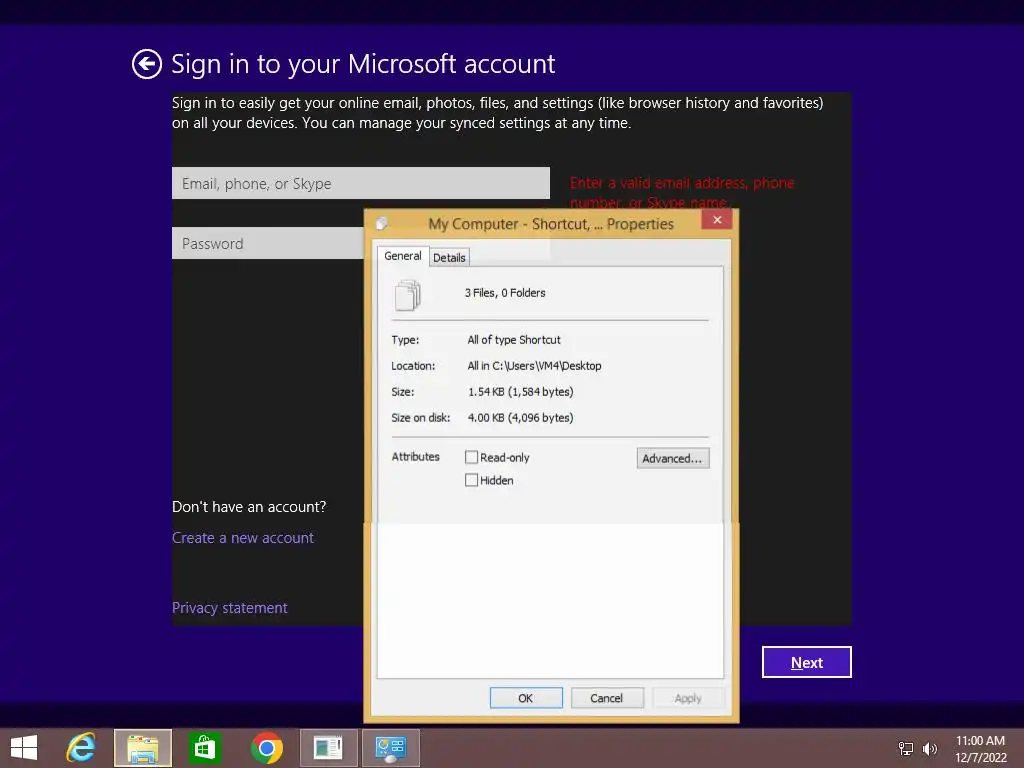This screenshot has width=1024, height=768.
Task: Select the news reader taskbar app icon
Action: (328, 748)
